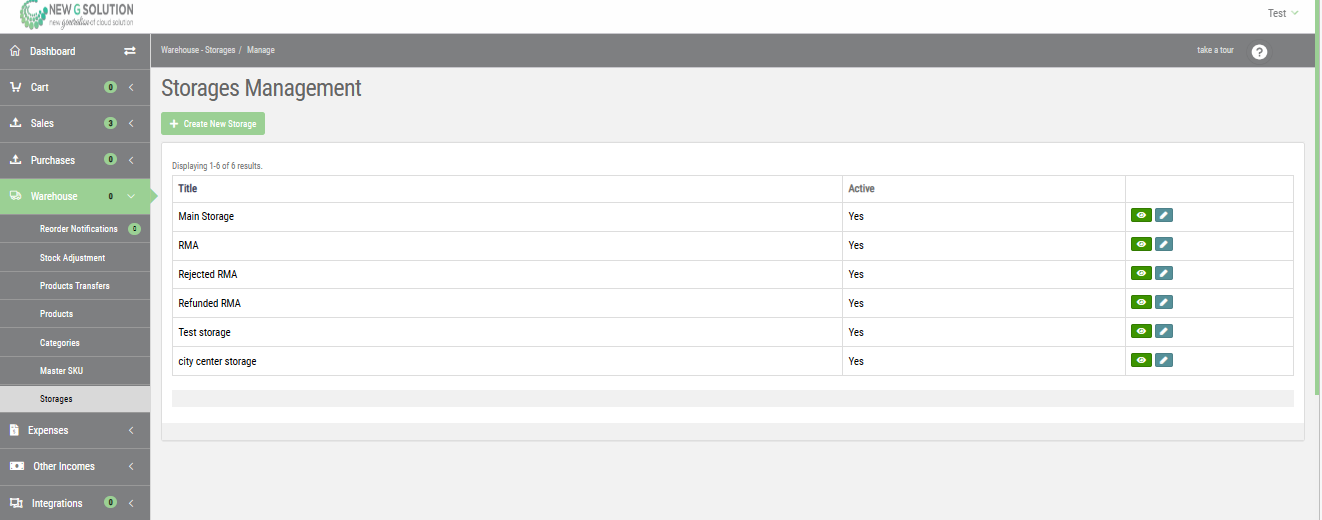Click the Warehouse - Storages breadcrumb
The height and width of the screenshot is (520, 1322).
tap(198, 50)
